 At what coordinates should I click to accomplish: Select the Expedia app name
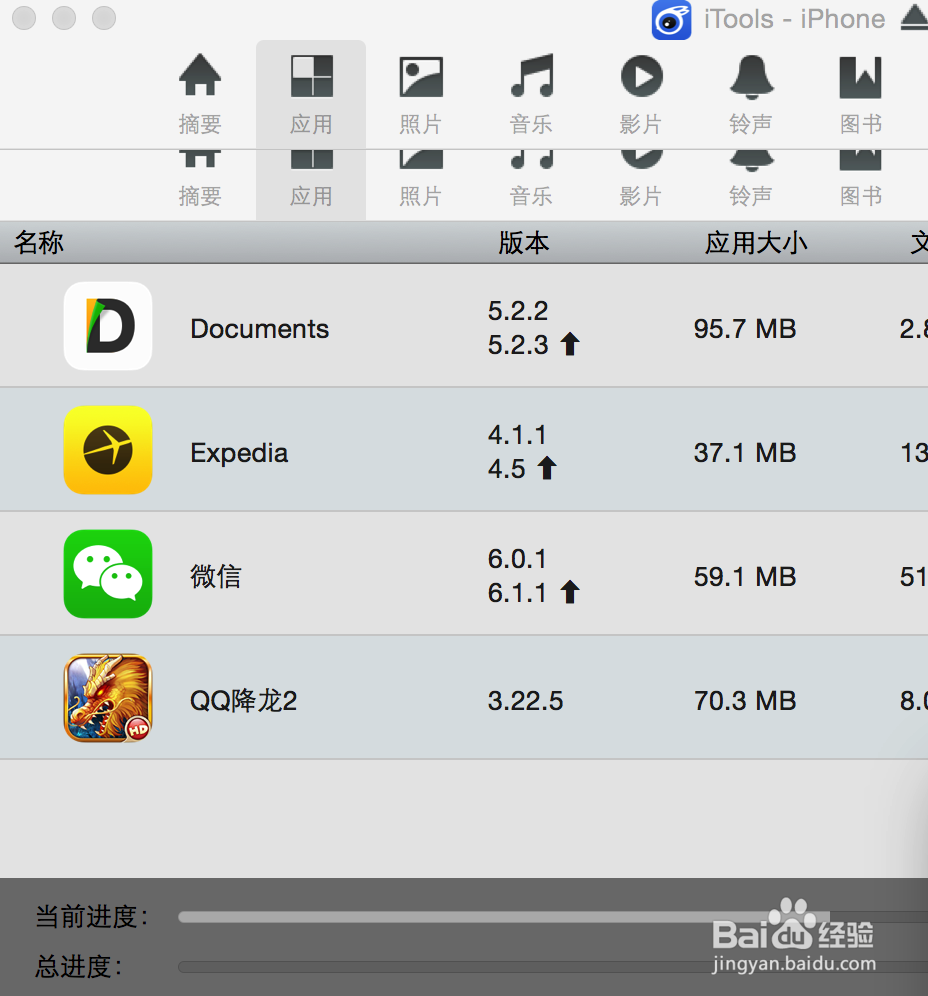click(239, 454)
